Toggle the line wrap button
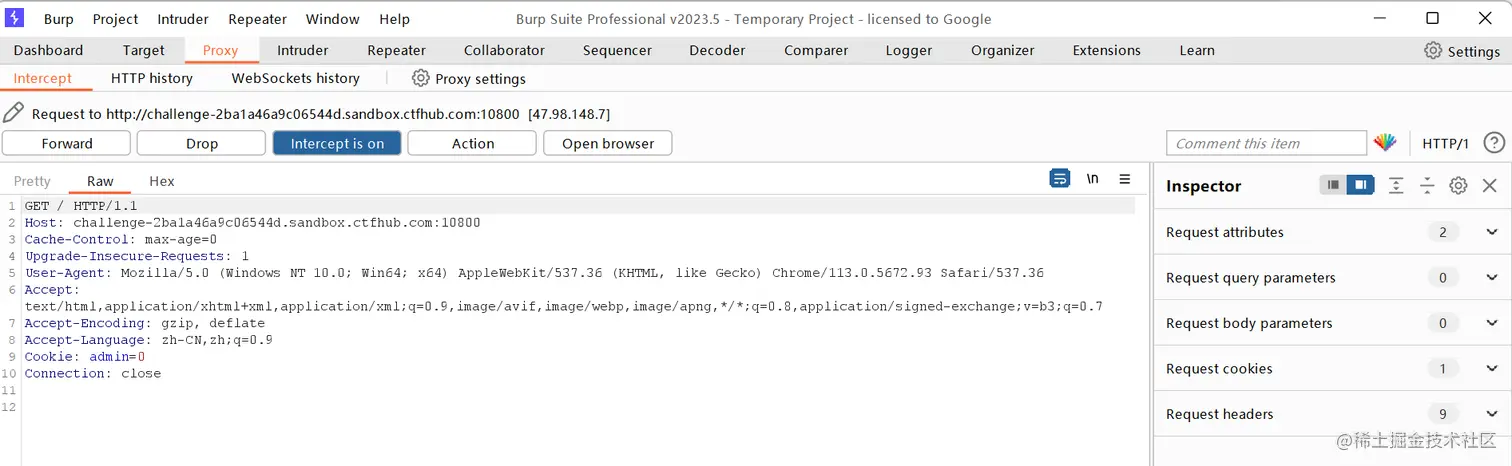Viewport: 1512px width, 466px height. tap(1060, 179)
